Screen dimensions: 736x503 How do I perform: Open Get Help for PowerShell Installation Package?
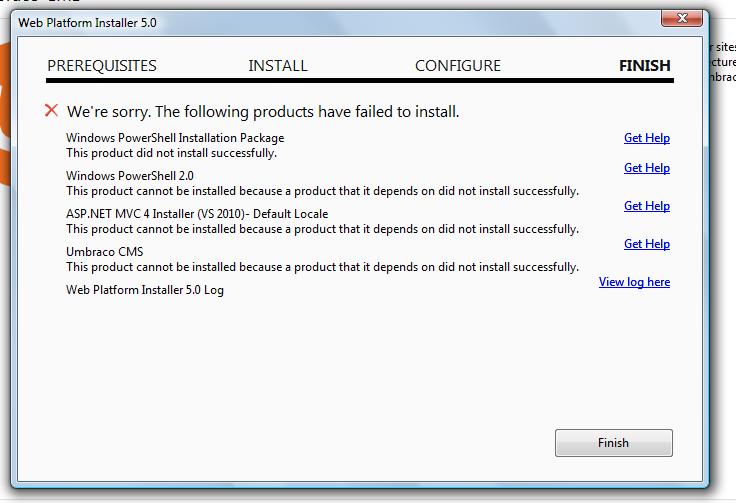tap(646, 138)
